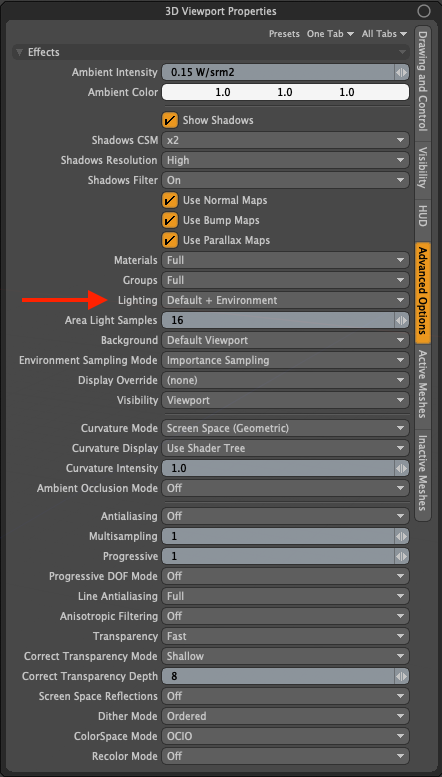Open the Correct Transparency Mode dropdown

coord(285,656)
